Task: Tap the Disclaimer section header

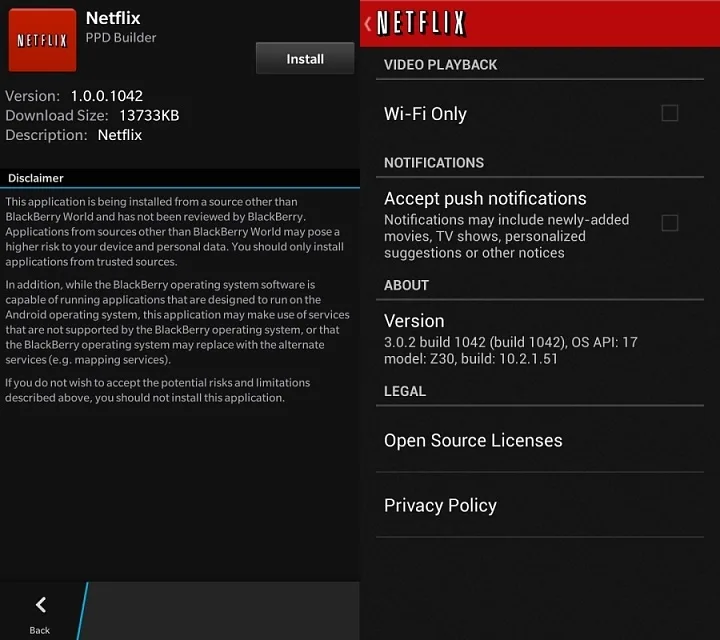Action: 180,178
